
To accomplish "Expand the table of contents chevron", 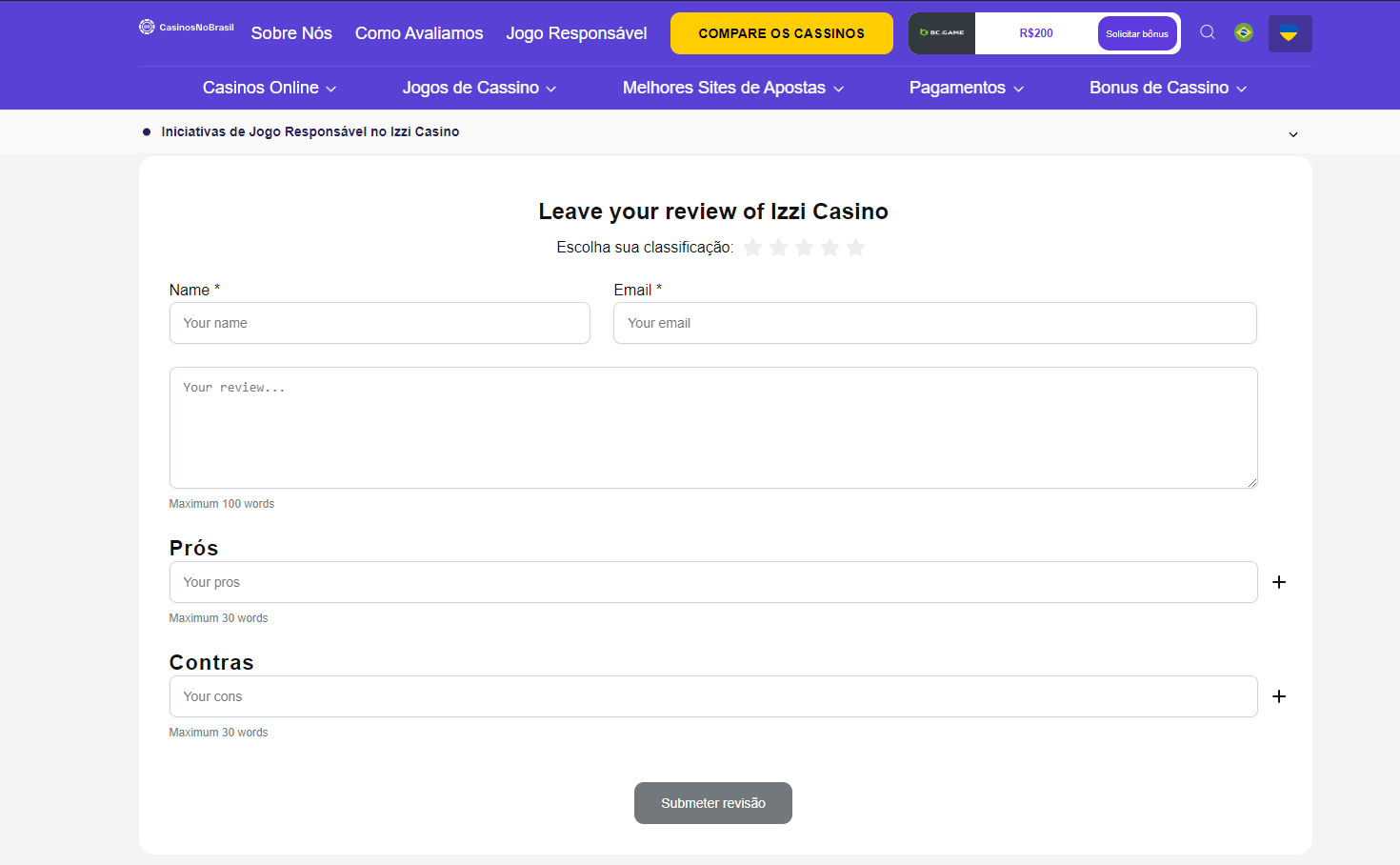I will (x=1293, y=134).
